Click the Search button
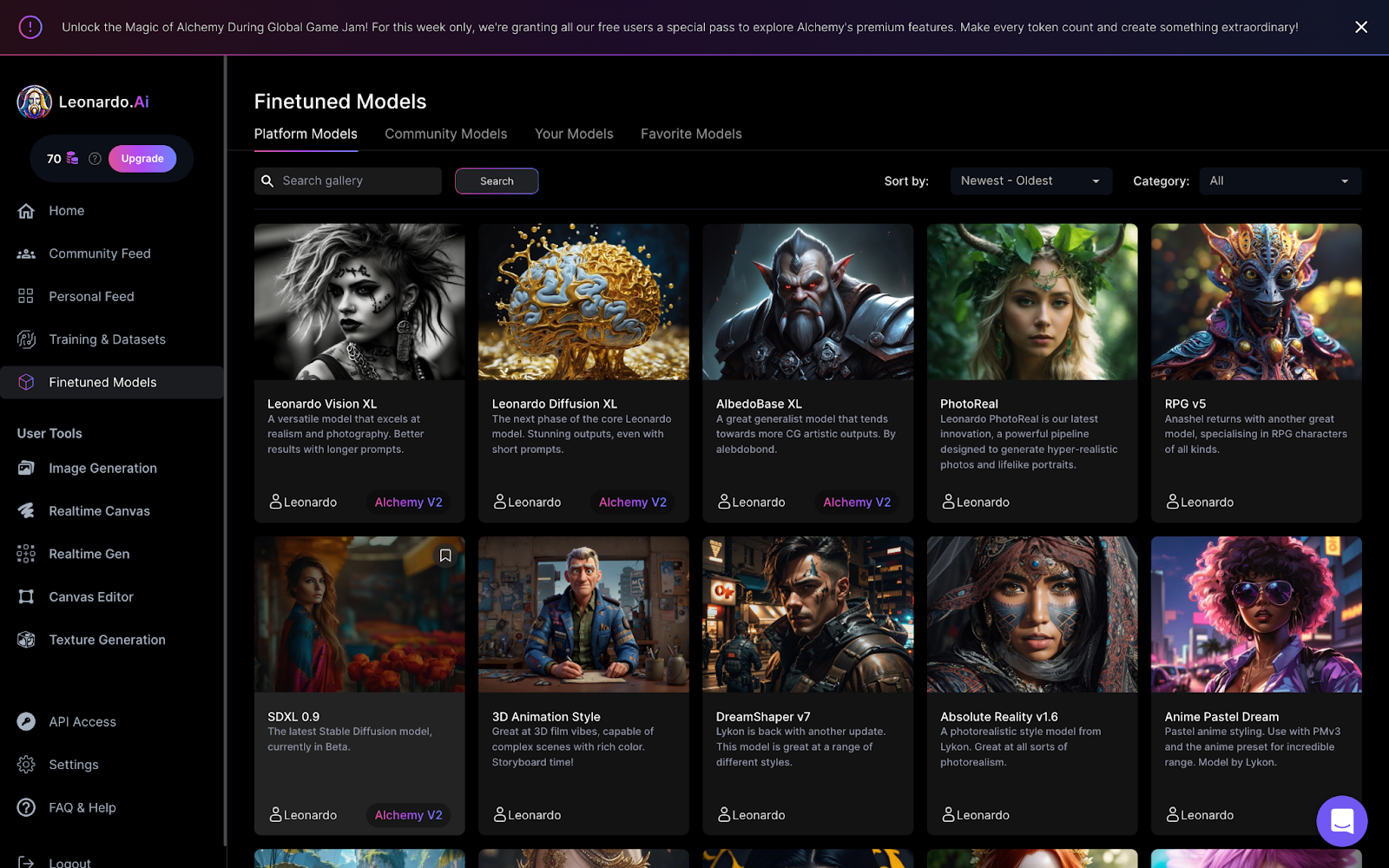 (x=497, y=181)
